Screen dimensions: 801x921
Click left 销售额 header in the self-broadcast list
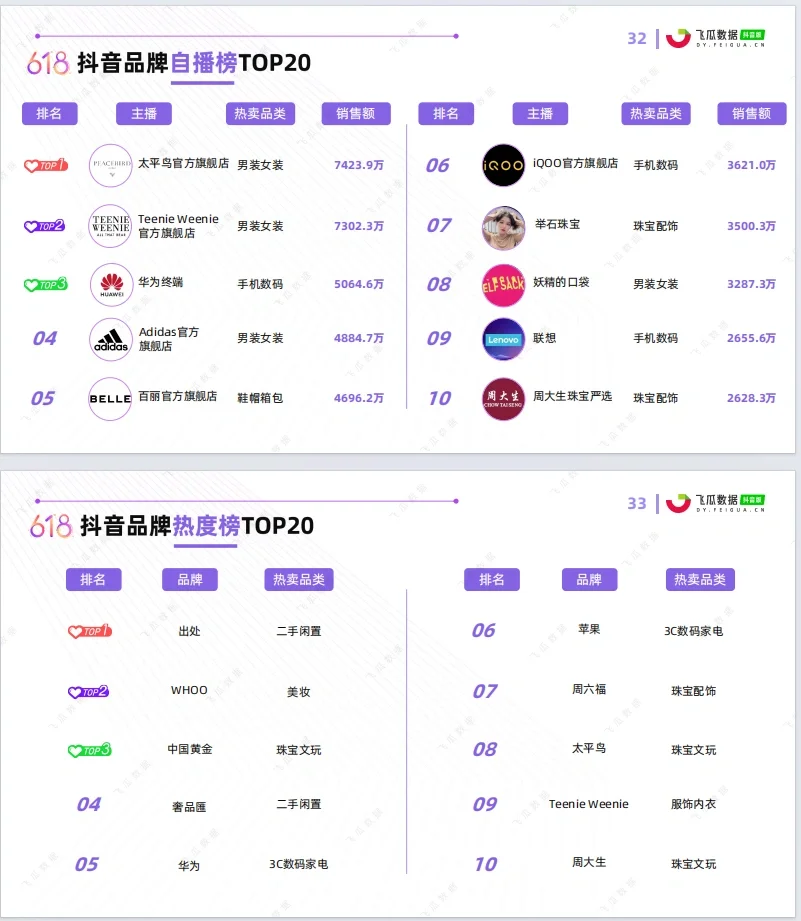click(x=356, y=113)
